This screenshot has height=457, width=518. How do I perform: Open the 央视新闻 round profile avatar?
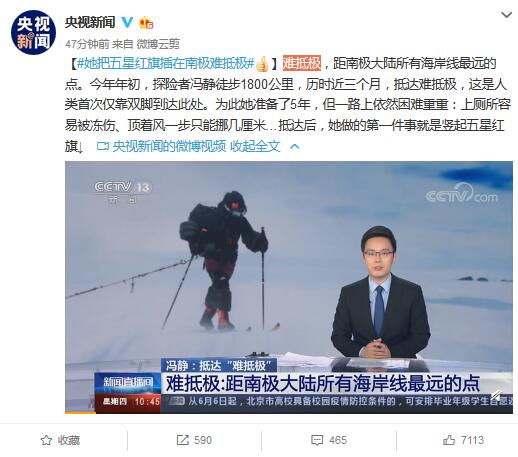[x=33, y=33]
